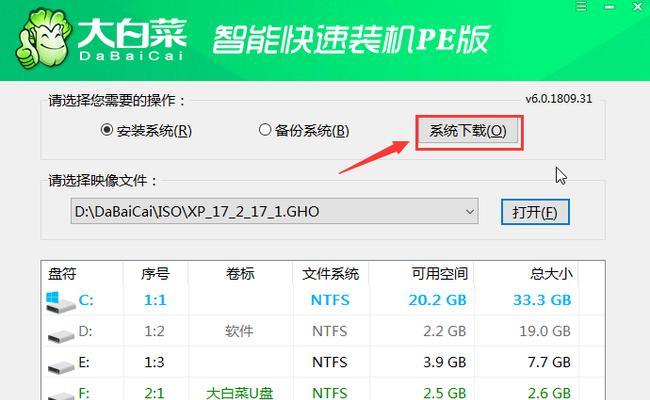Screen dimensions: 650x400
Task: Click the XP_17_2_17_1.GHO path field
Action: (x=274, y=211)
